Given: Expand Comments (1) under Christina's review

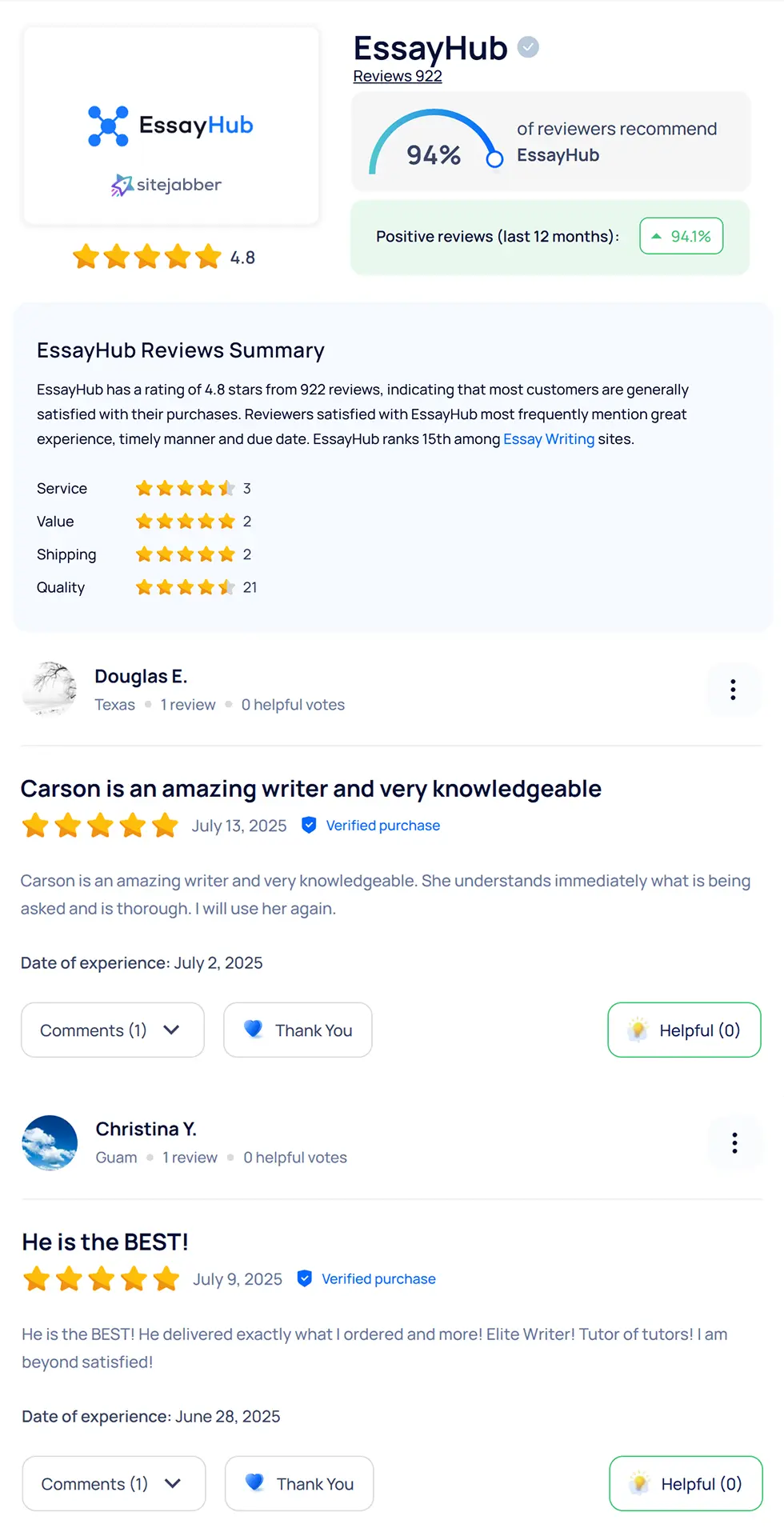Looking at the screenshot, I should coord(114,1484).
